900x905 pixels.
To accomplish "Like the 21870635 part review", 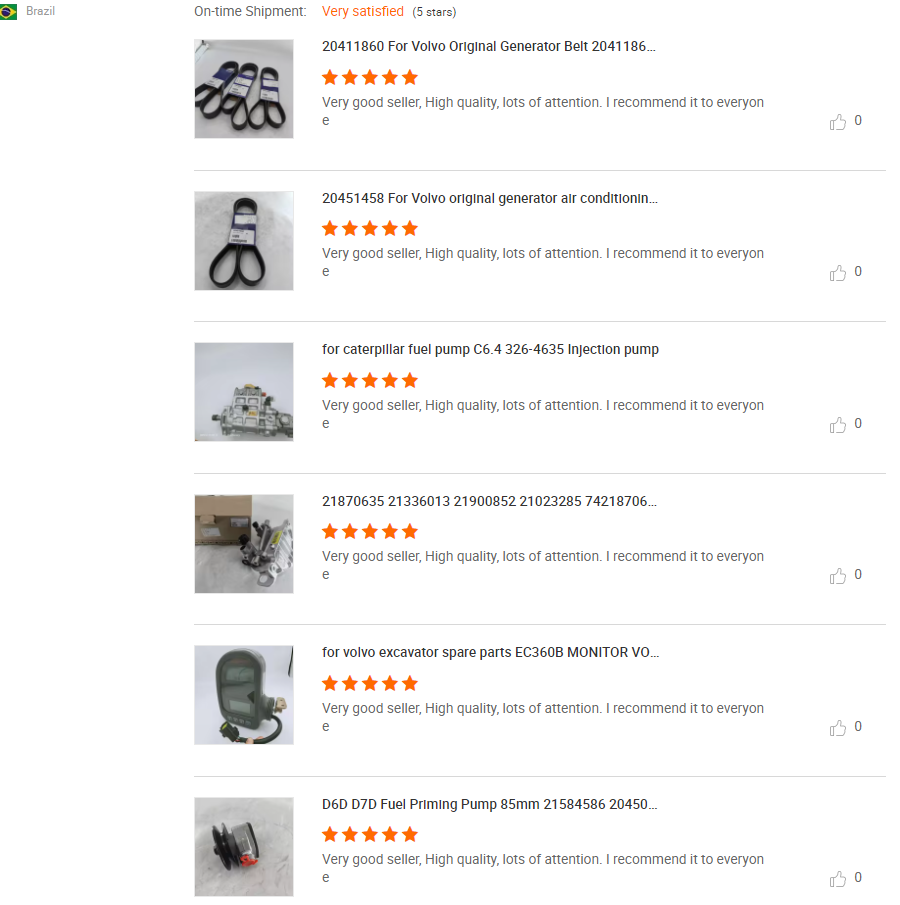I will coord(838,576).
